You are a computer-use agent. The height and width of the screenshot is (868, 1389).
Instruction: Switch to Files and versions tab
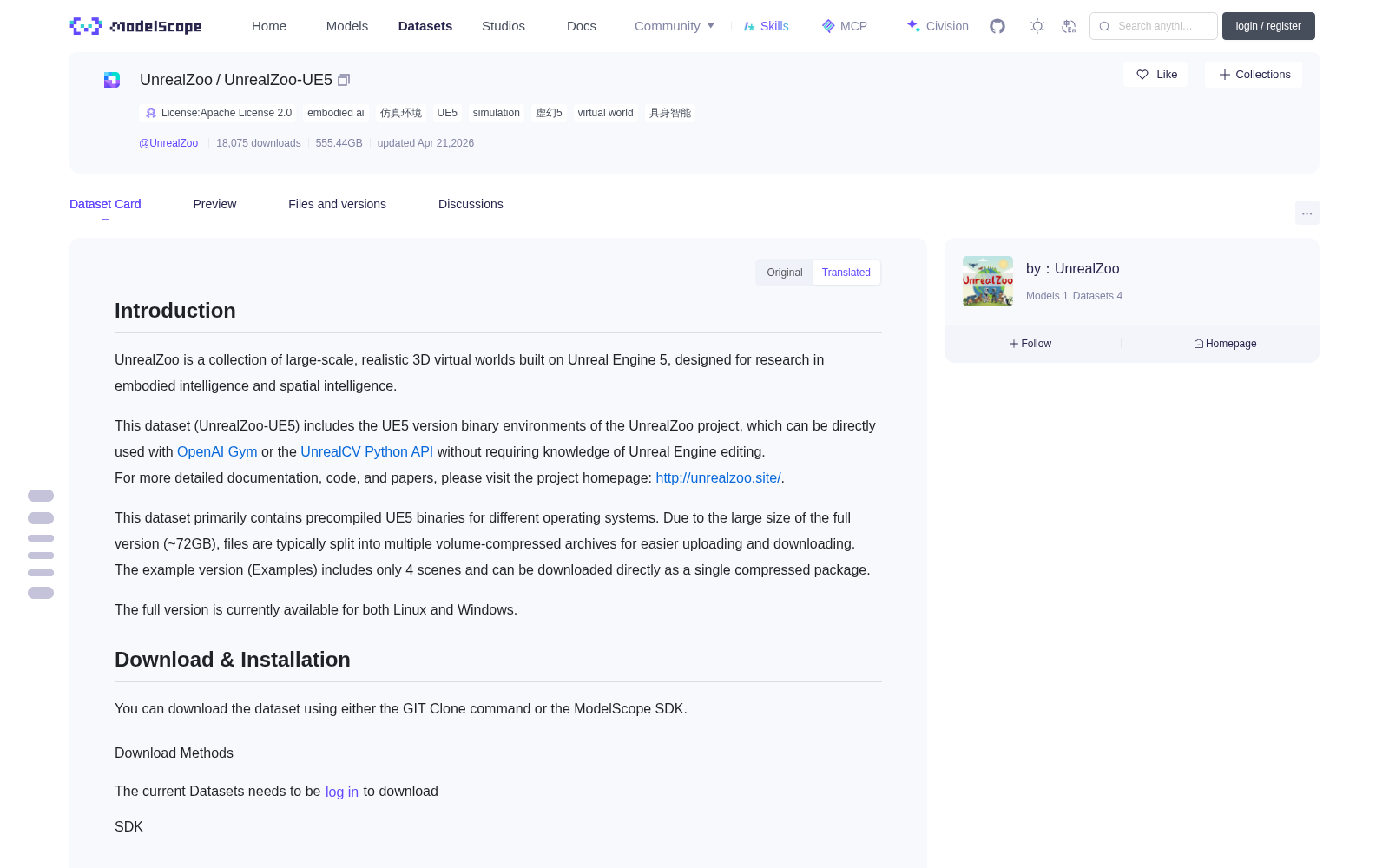tap(337, 204)
